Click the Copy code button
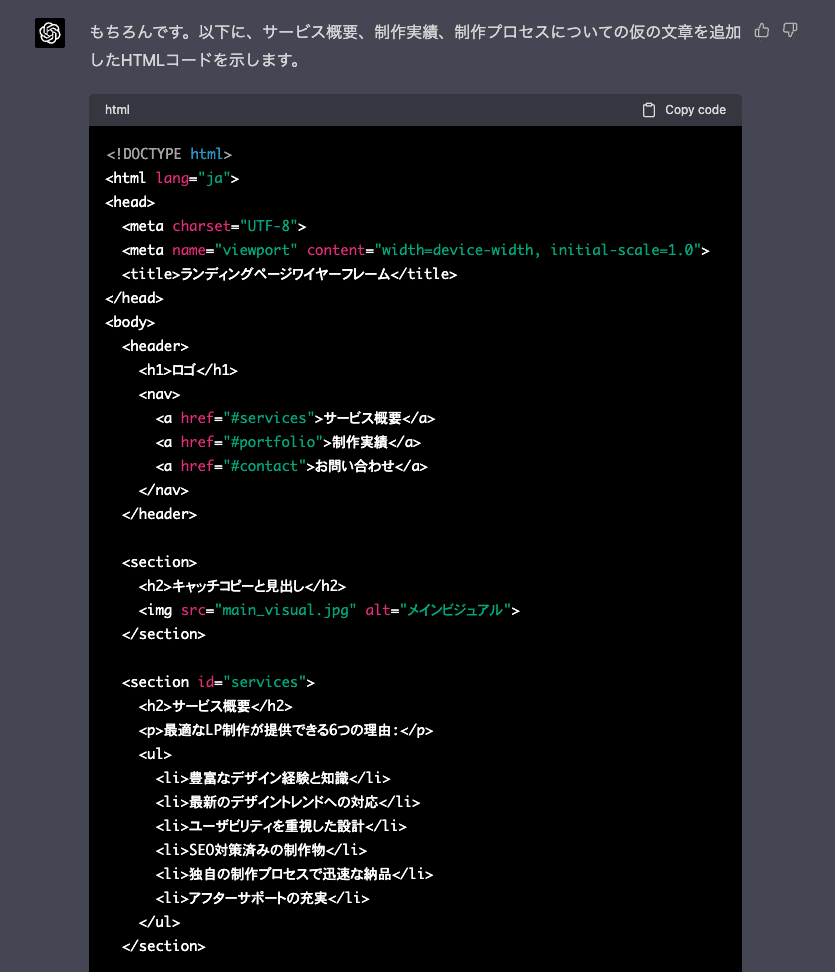835x972 pixels. (x=684, y=110)
